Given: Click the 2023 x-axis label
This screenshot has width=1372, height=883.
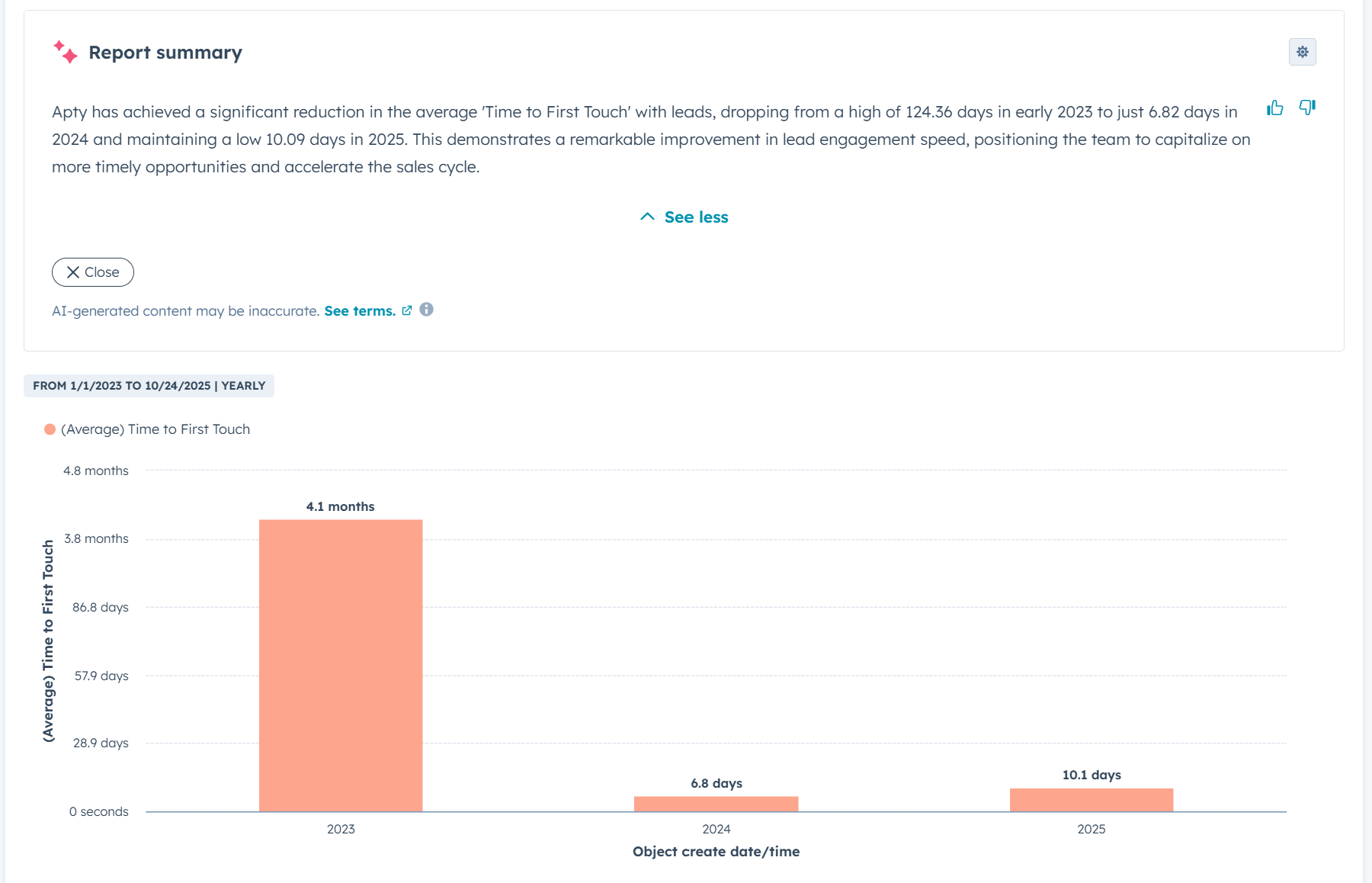Looking at the screenshot, I should pyautogui.click(x=341, y=829).
